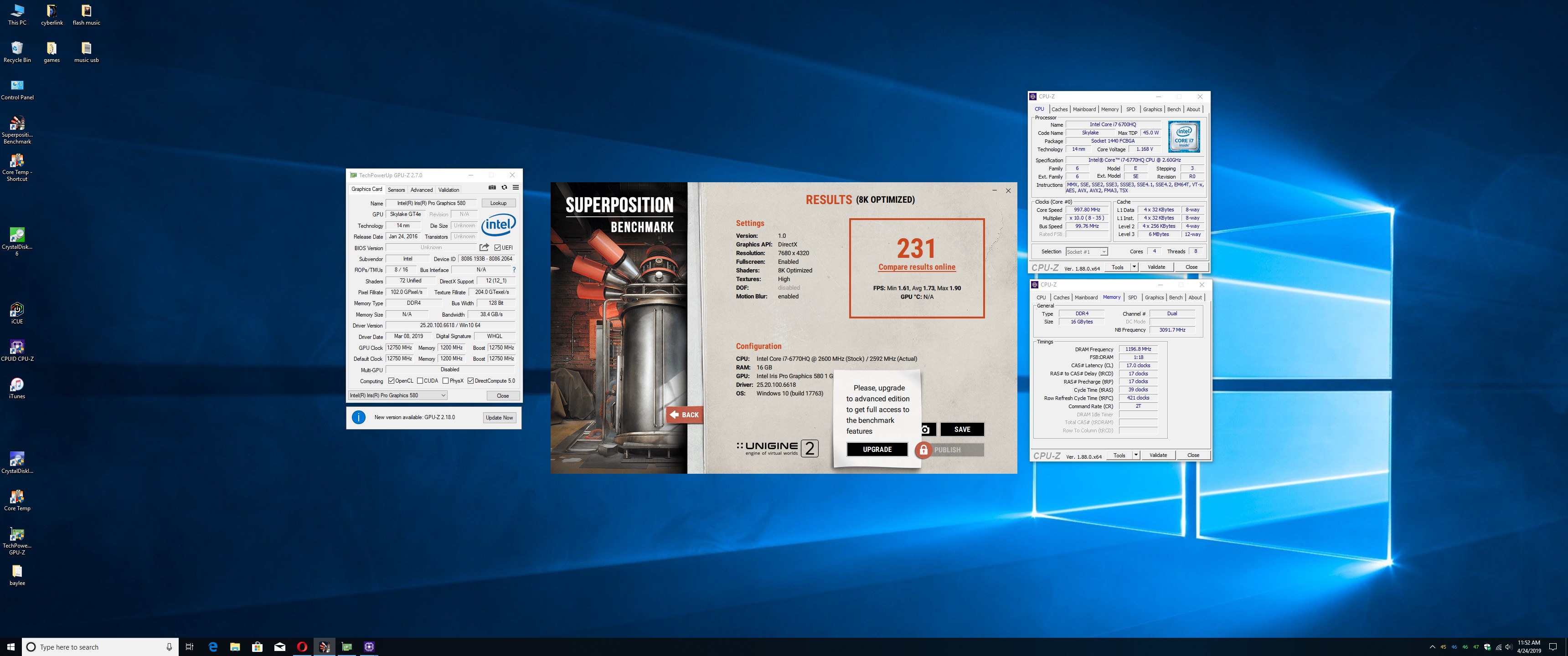
Task: Expand Tools dropdown arrow in lower CPU-Z window
Action: 1136,455
